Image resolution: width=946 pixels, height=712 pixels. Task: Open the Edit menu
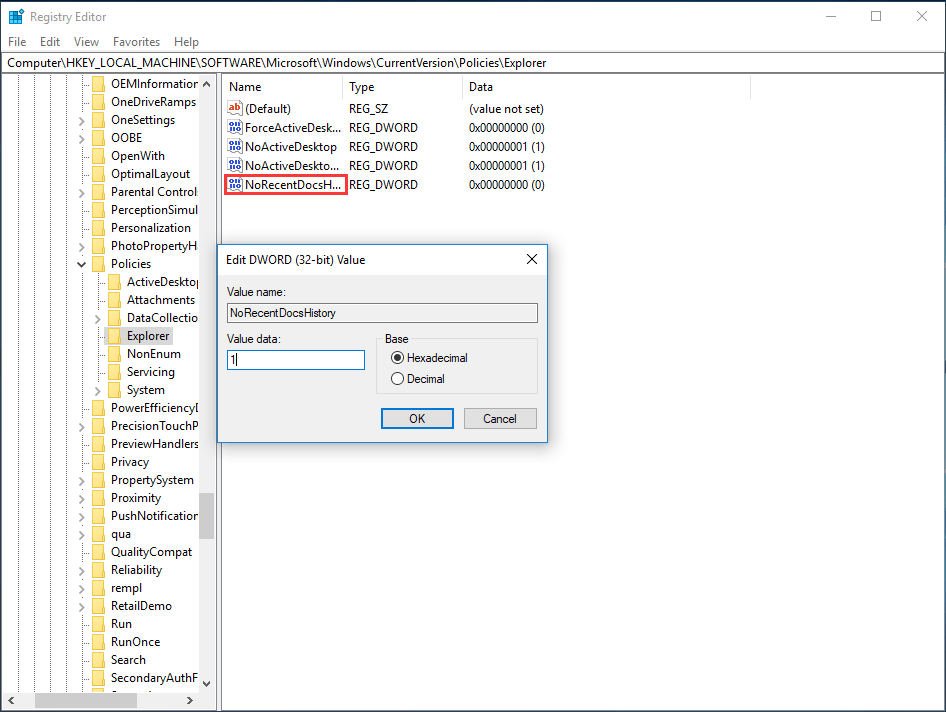tap(49, 42)
